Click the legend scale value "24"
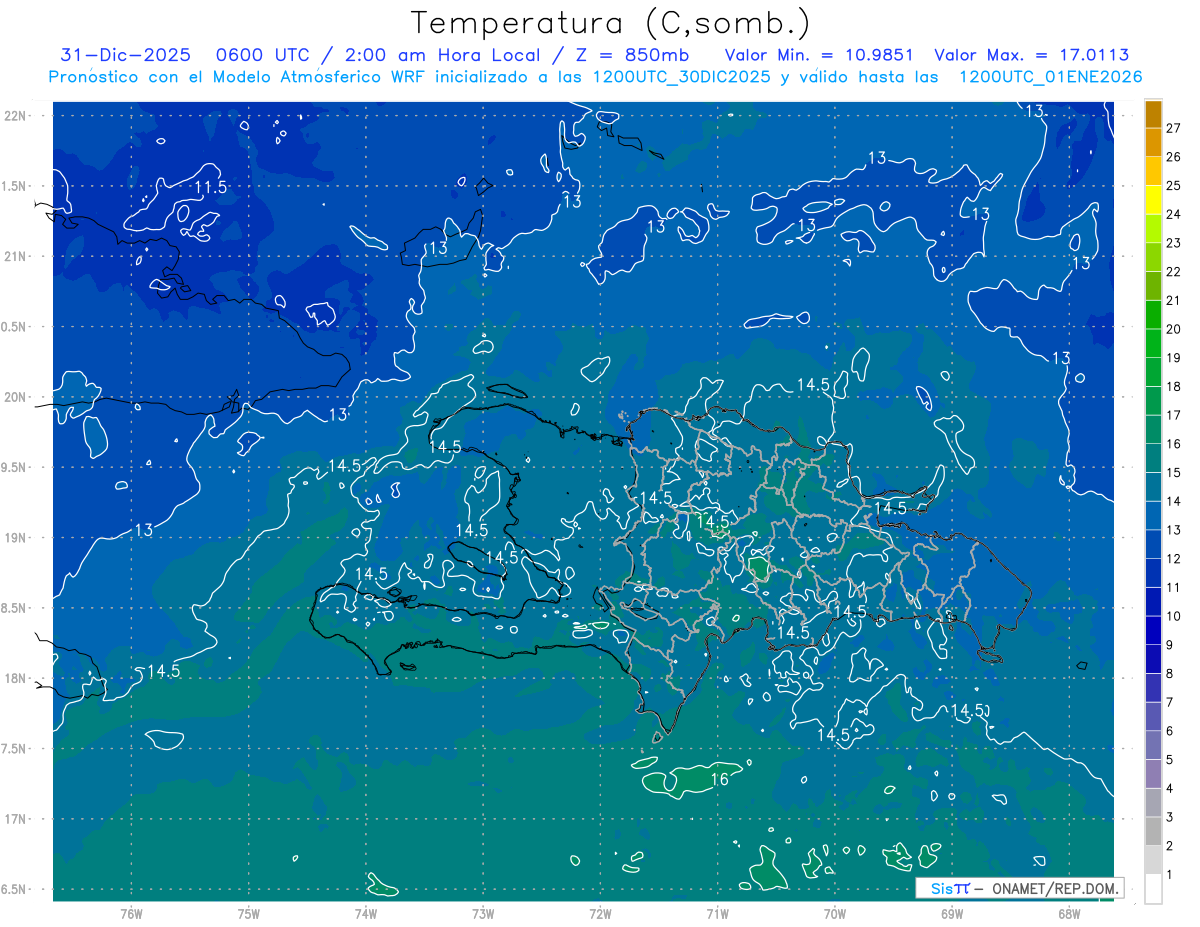 1173,214
